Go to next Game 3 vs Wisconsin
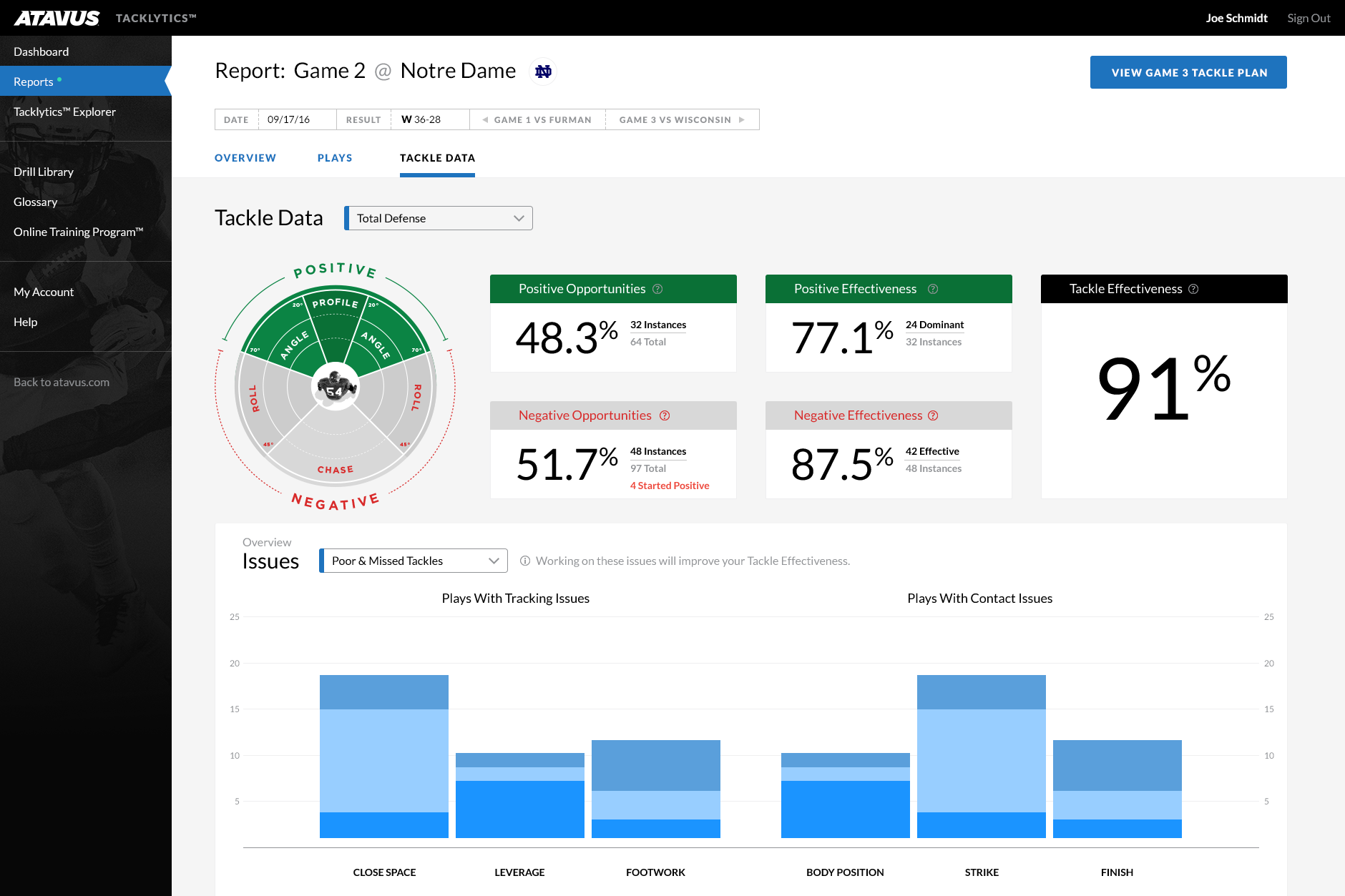 (x=682, y=120)
